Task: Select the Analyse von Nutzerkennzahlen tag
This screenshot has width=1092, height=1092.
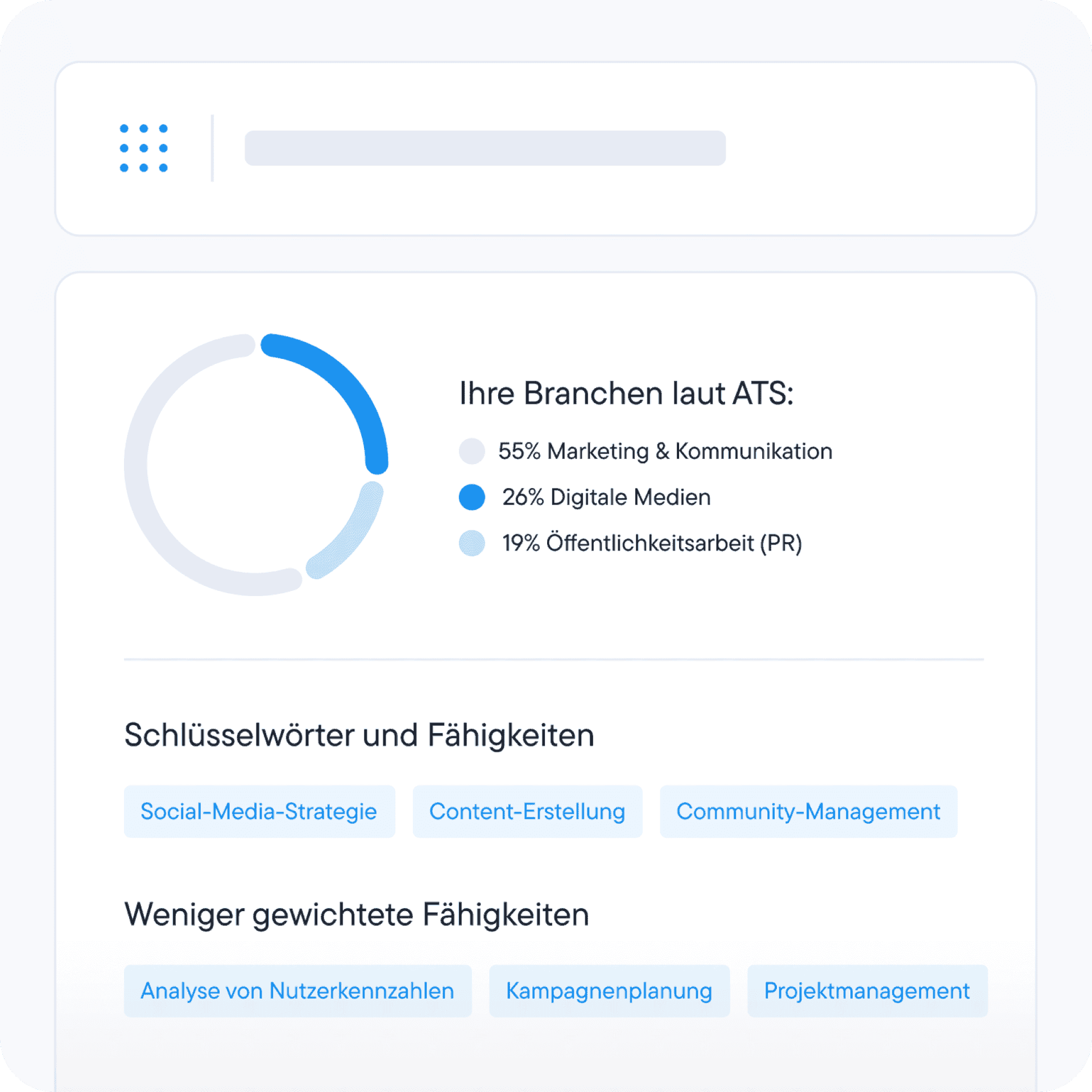Action: point(297,990)
